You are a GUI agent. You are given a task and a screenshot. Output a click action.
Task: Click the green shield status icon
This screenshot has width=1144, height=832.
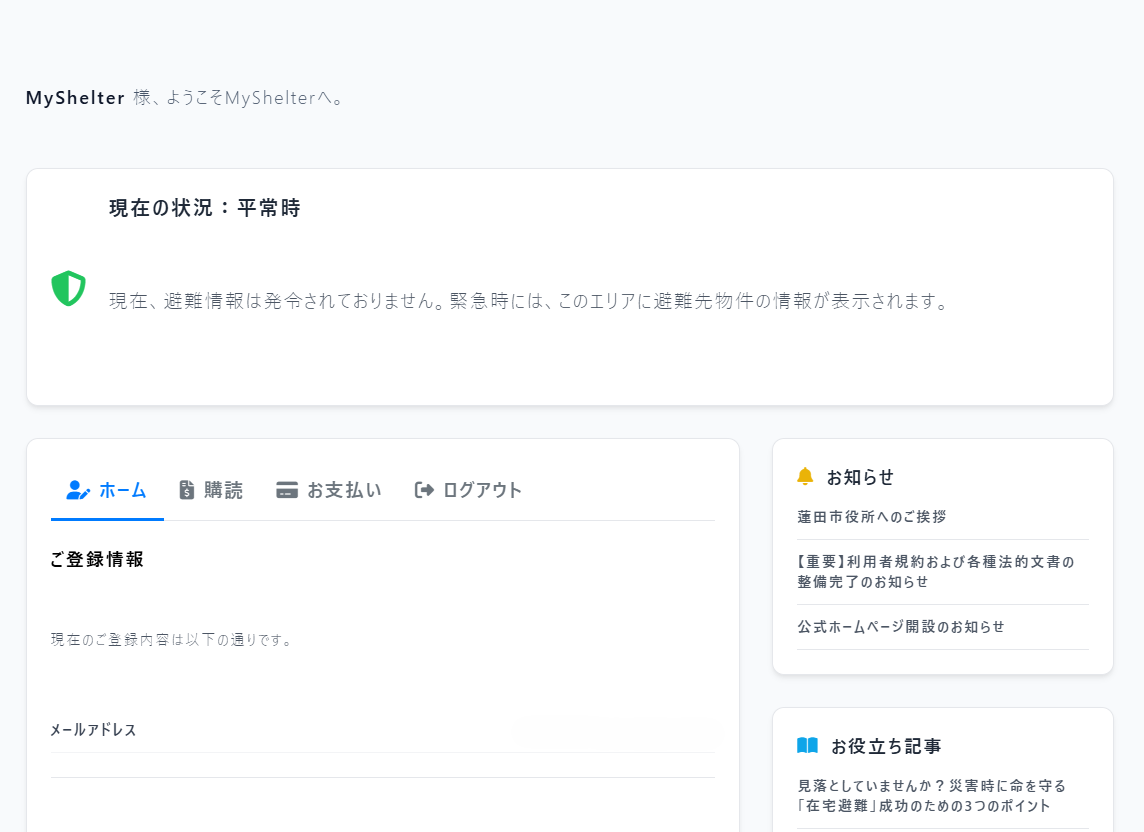pyautogui.click(x=69, y=288)
